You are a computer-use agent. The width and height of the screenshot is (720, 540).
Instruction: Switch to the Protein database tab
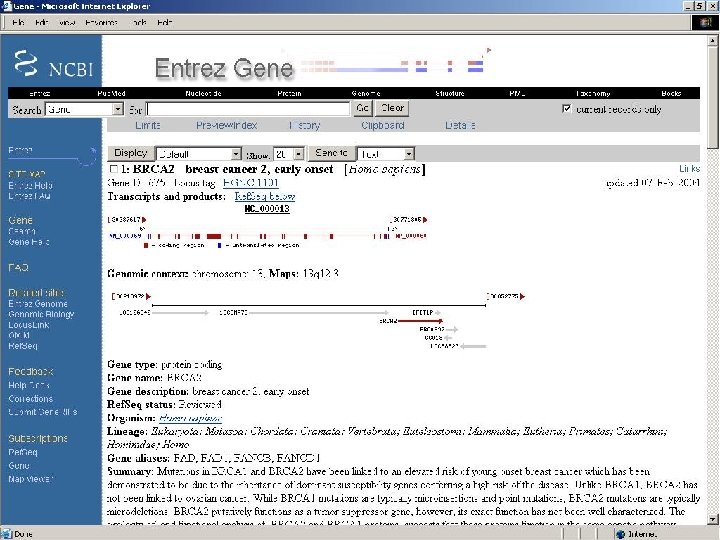click(289, 93)
